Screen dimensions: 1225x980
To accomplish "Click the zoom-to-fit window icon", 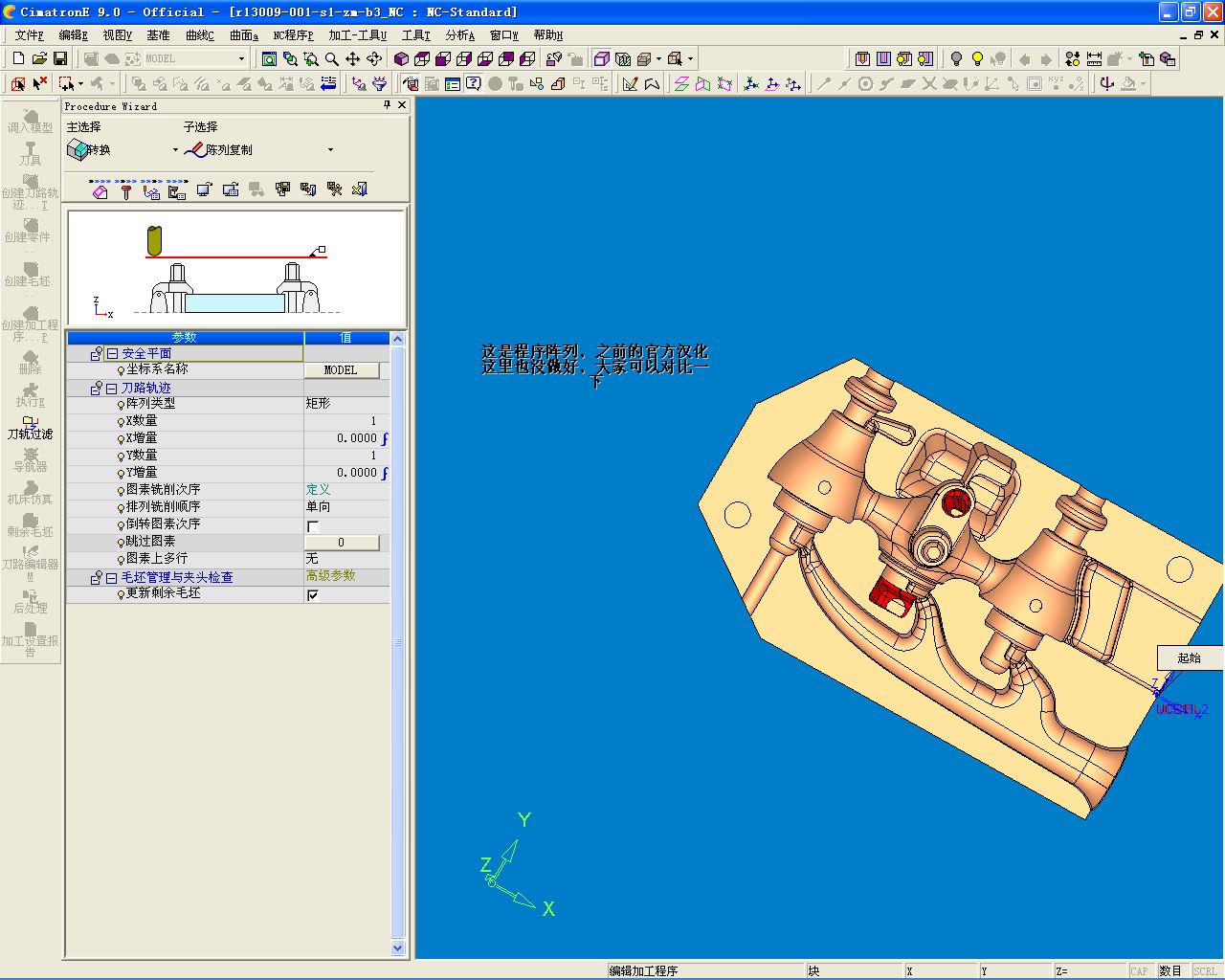I will click(x=269, y=59).
